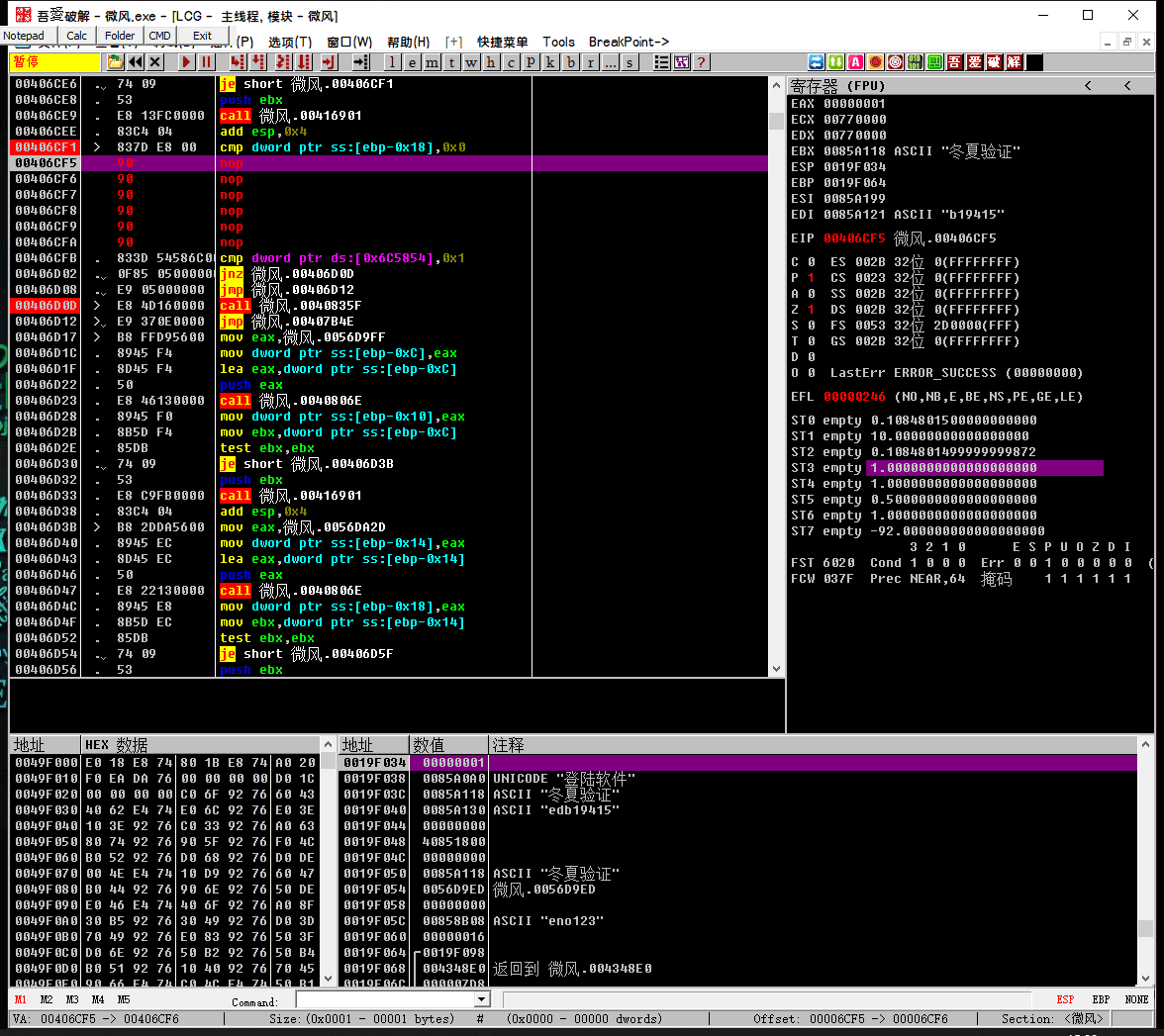The image size is (1164, 1036).
Task: Click the red target circles plugin icon
Action: [895, 62]
